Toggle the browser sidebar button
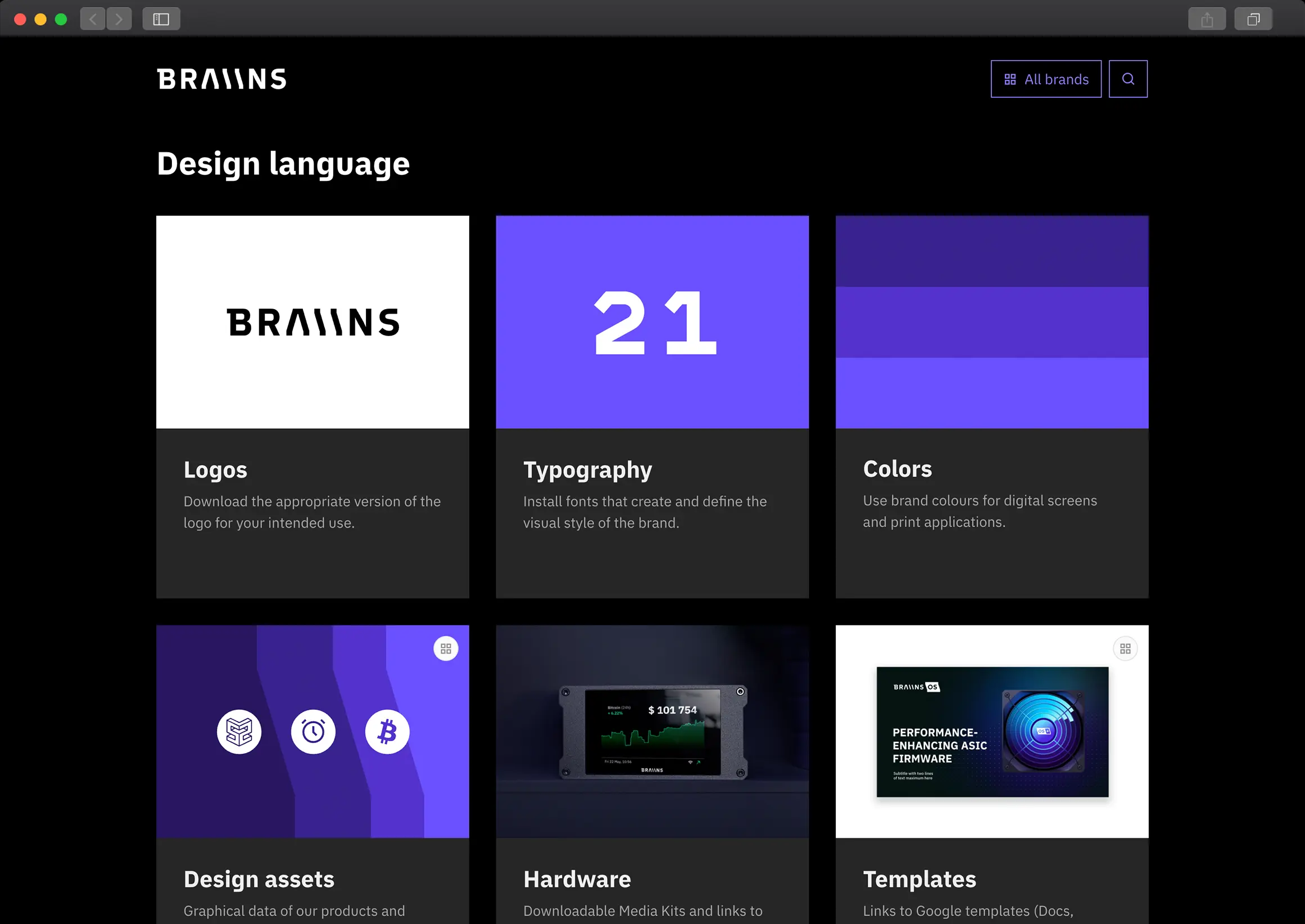This screenshot has height=924, width=1305. (161, 19)
